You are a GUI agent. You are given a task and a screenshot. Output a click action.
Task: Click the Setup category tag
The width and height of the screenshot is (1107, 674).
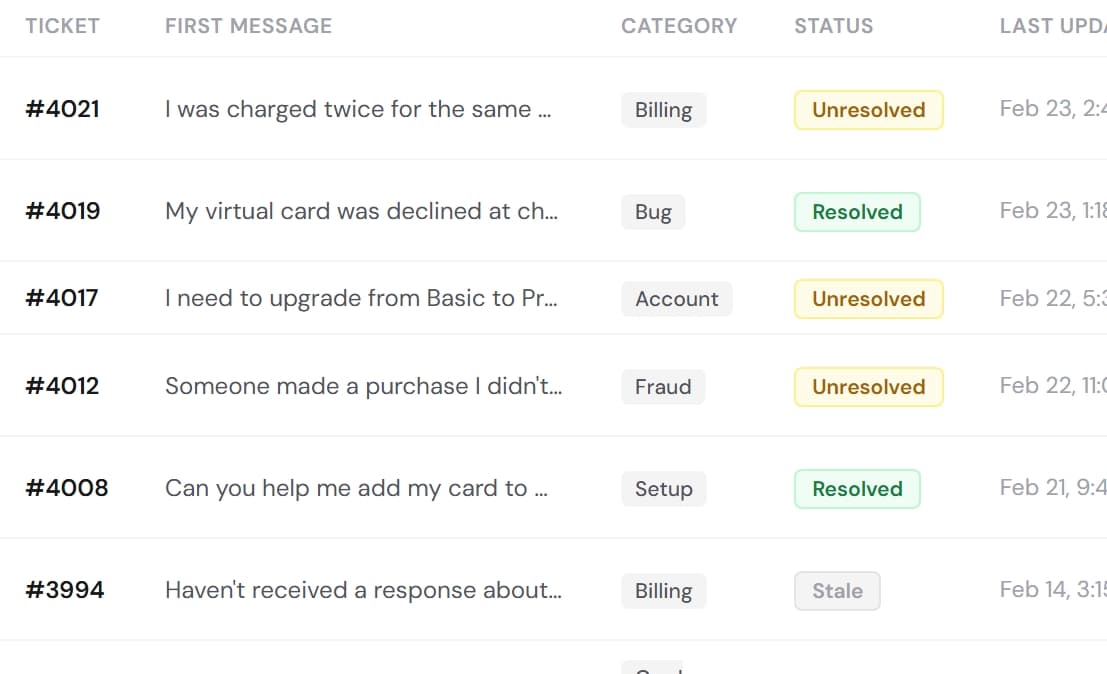(x=663, y=489)
